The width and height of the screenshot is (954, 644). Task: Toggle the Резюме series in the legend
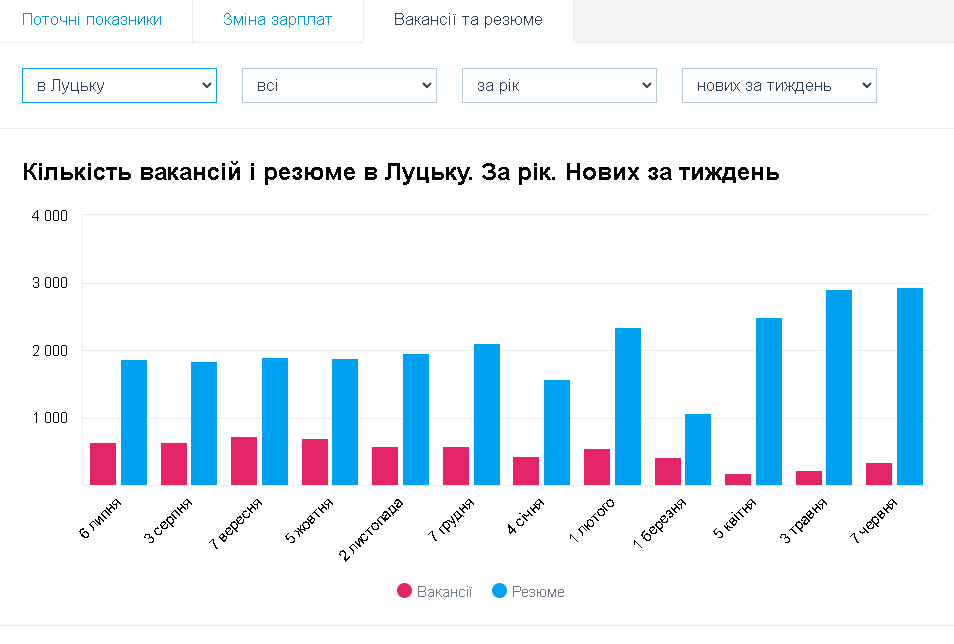tap(538, 592)
